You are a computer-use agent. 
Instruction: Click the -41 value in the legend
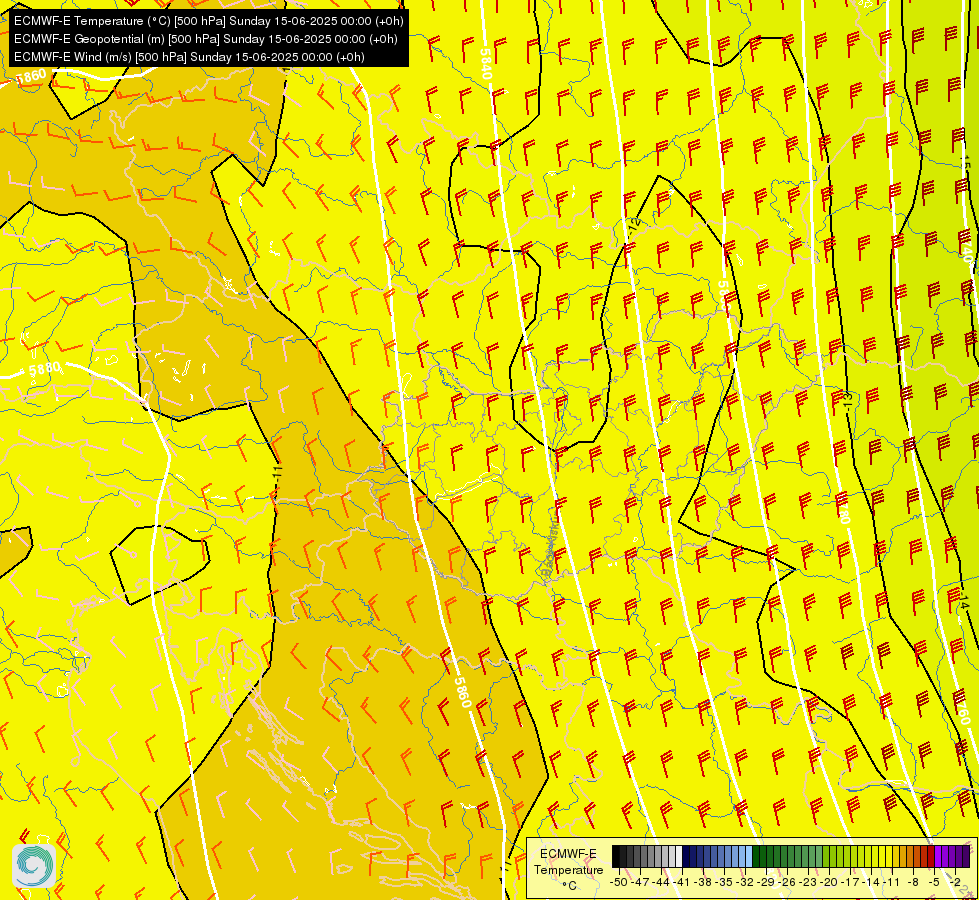[682, 882]
